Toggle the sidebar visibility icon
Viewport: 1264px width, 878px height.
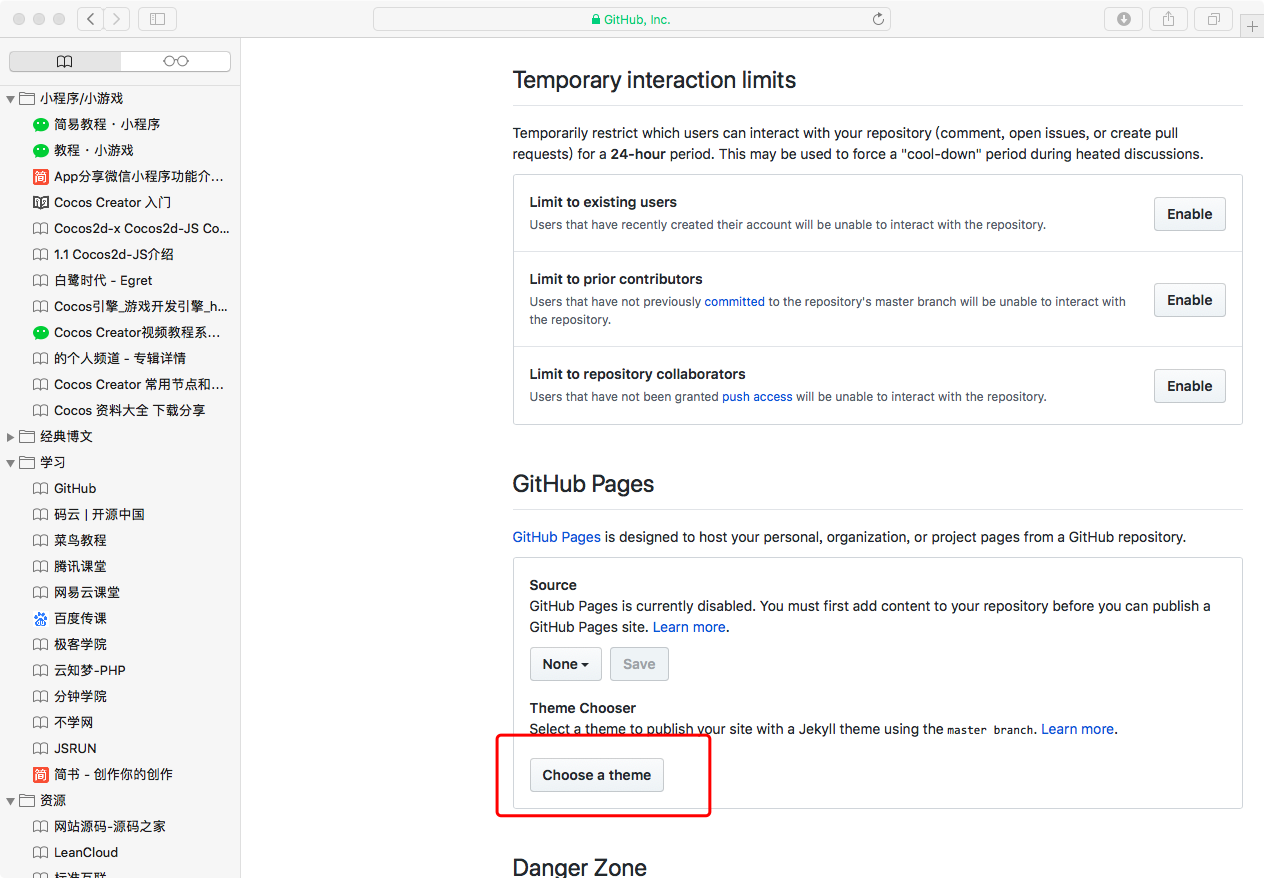click(x=157, y=19)
